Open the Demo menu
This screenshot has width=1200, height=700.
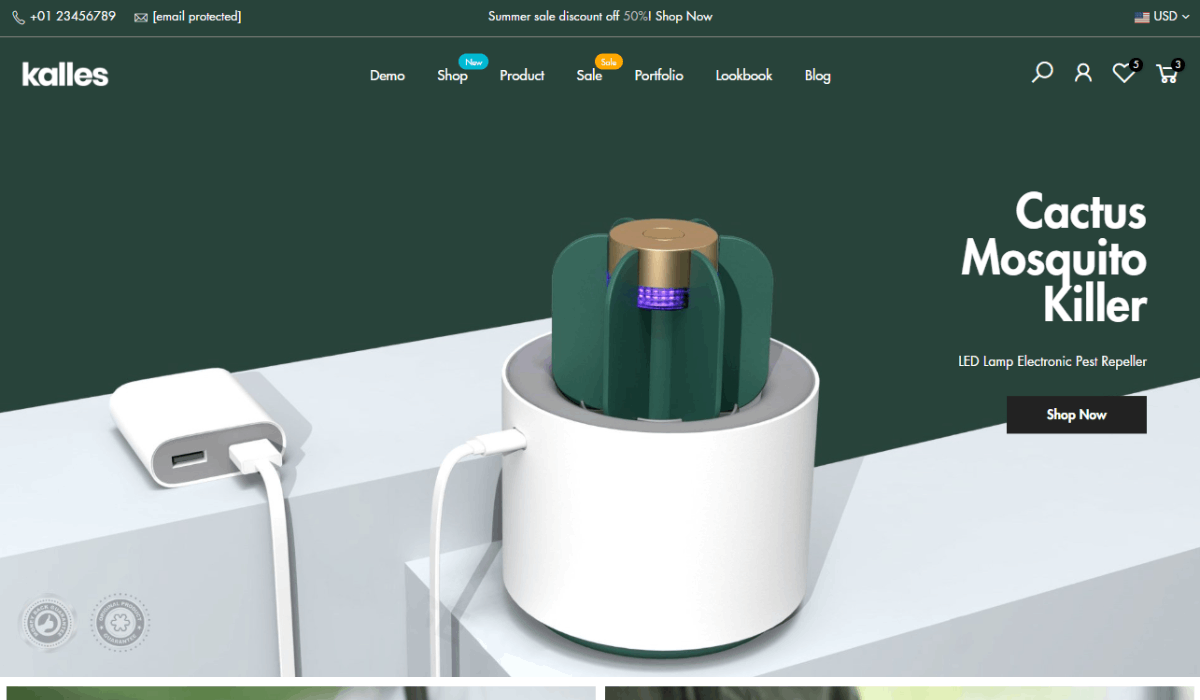coord(387,76)
